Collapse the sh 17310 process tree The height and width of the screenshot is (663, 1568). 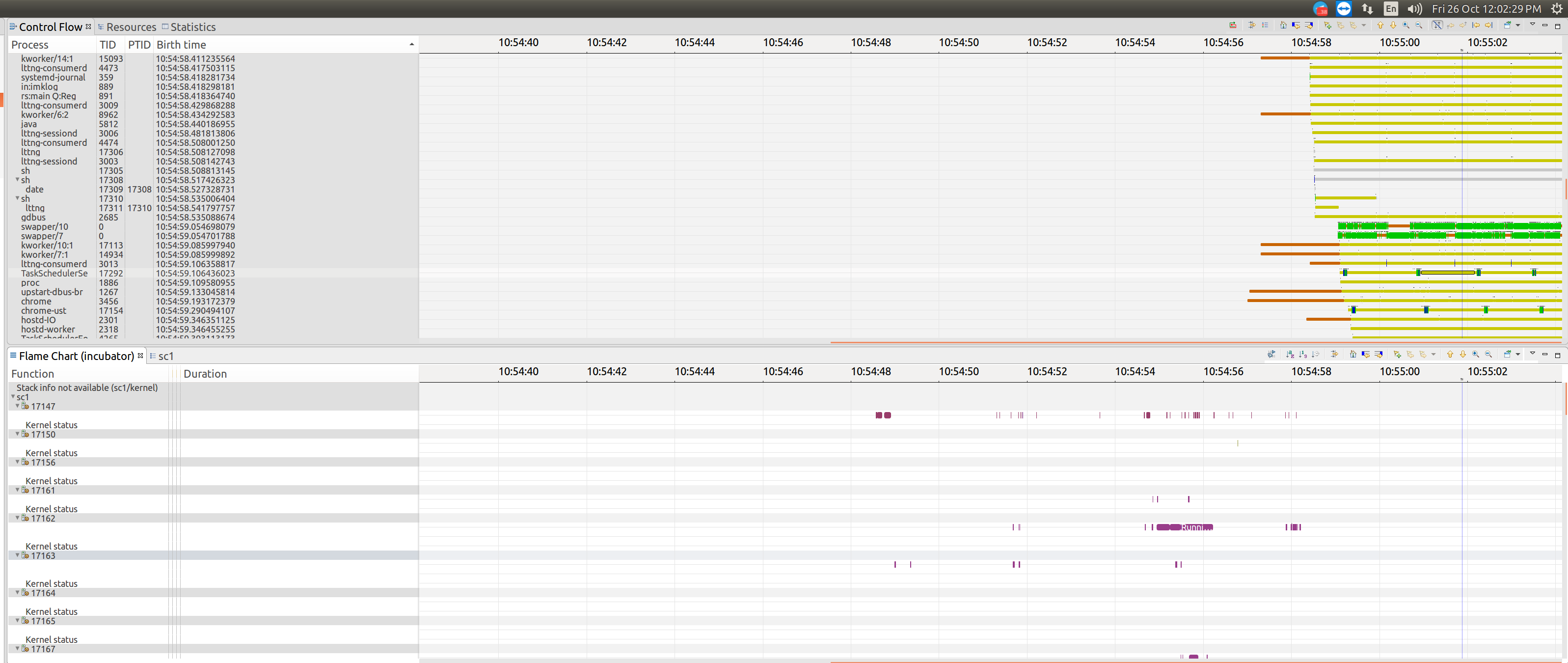point(17,198)
